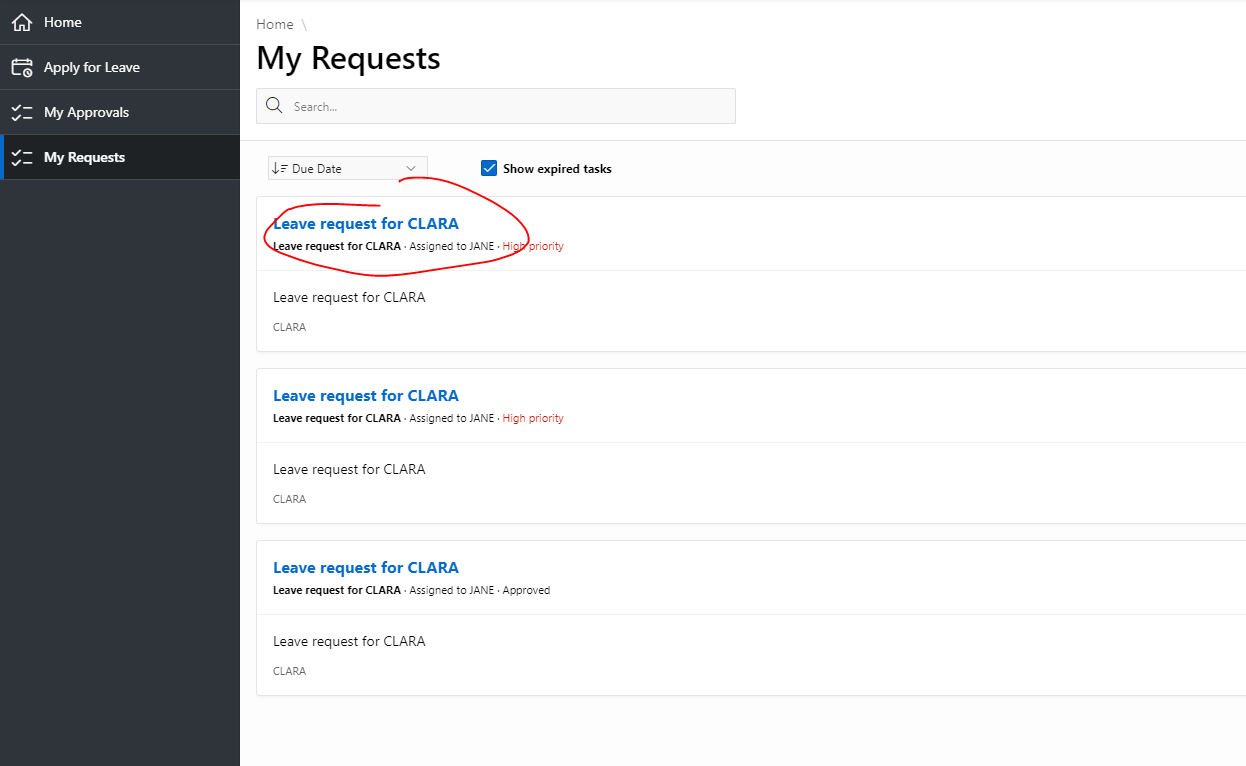Click the Home breadcrumb link

click(275, 24)
